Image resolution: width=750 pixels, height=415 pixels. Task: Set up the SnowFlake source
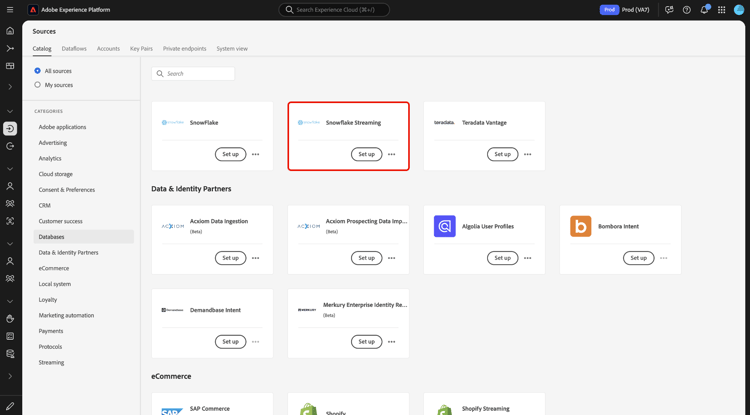point(231,154)
